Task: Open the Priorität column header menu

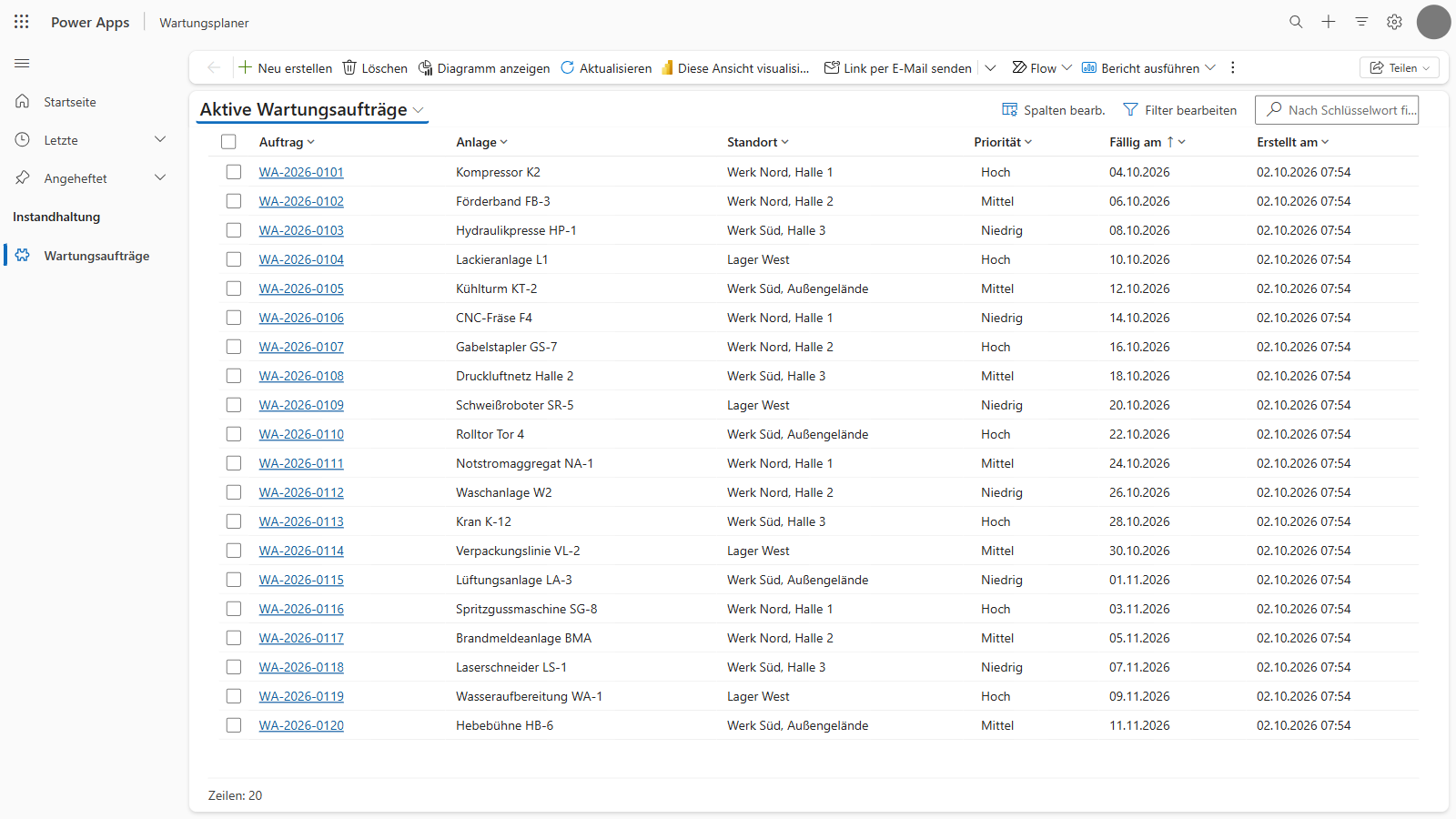Action: pyautogui.click(x=1003, y=142)
